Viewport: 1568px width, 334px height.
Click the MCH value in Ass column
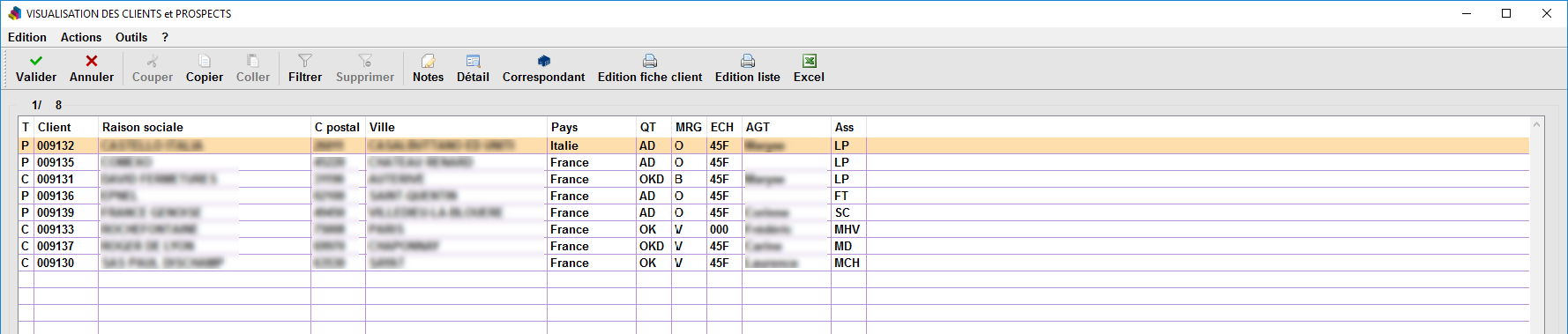pyautogui.click(x=847, y=263)
